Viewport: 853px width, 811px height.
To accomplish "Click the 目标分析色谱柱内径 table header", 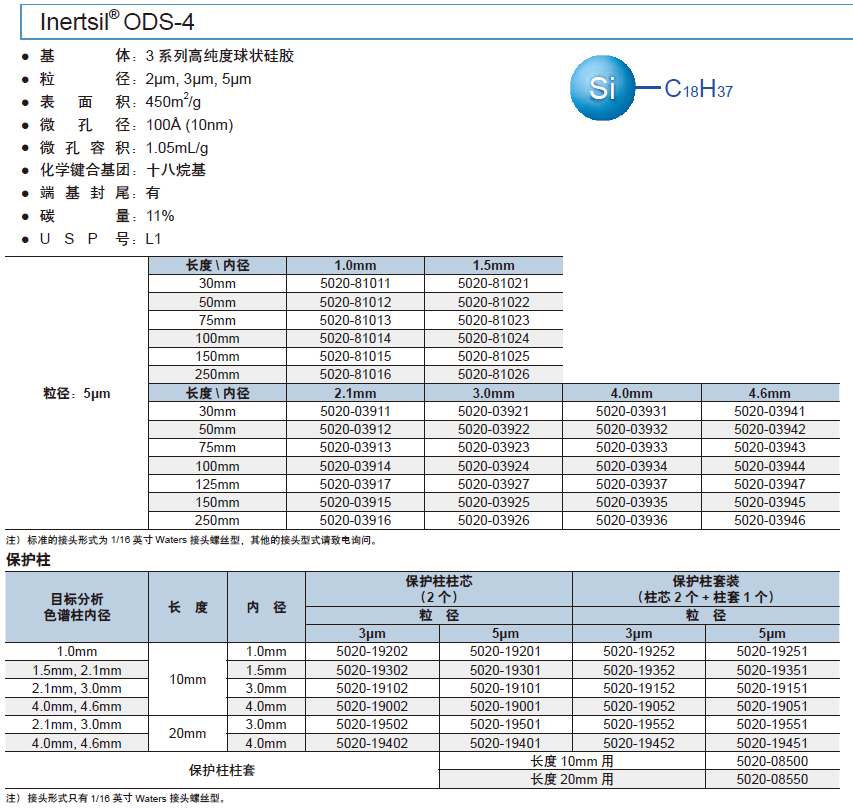I will [x=77, y=607].
